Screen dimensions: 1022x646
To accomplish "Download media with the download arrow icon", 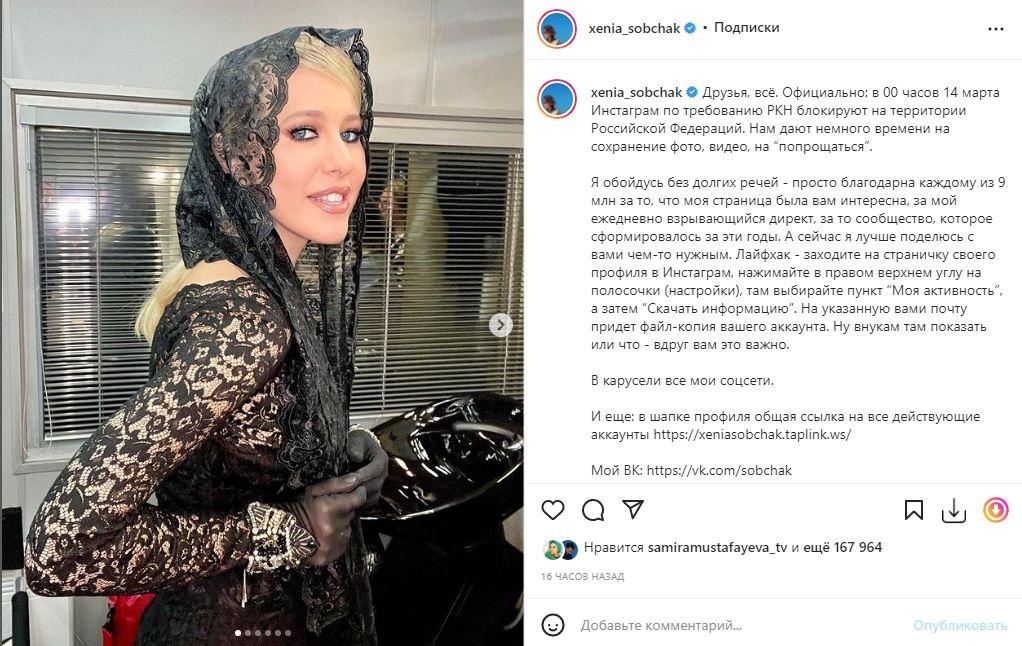I will [x=954, y=510].
